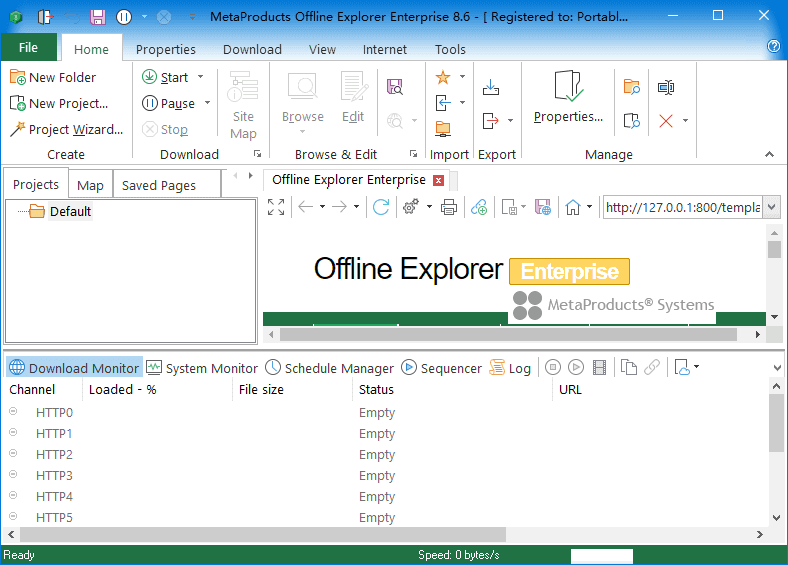Open the Pause dropdown arrow

coord(207,103)
